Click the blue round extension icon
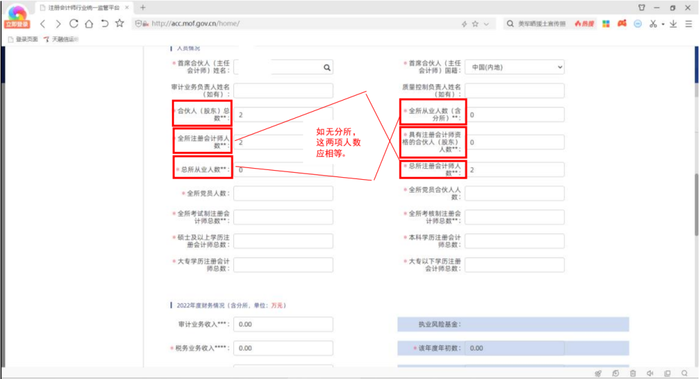The height and width of the screenshot is (379, 700). tap(638, 24)
